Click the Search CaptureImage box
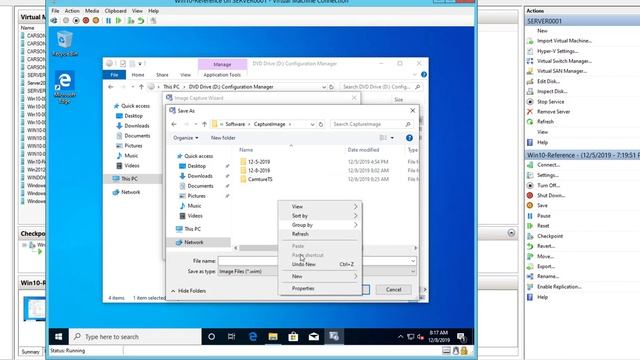Image resolution: width=640 pixels, height=360 pixels. coord(371,124)
